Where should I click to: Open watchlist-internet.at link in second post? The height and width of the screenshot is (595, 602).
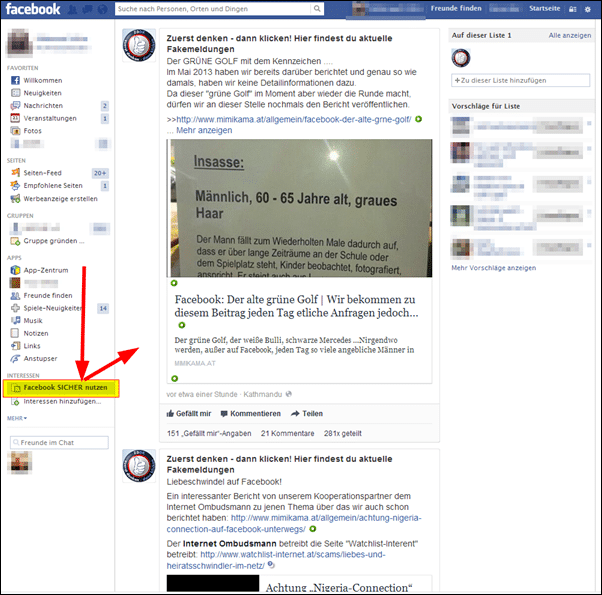276,560
